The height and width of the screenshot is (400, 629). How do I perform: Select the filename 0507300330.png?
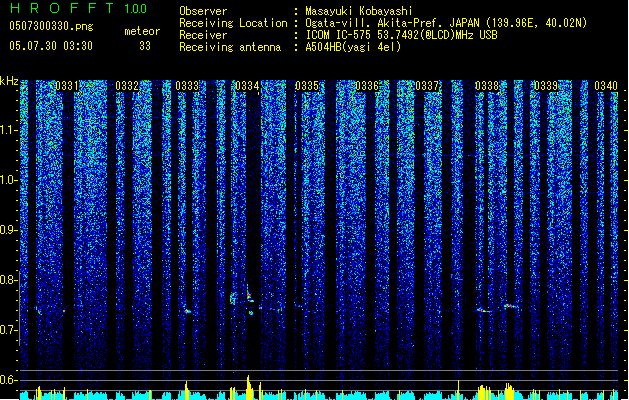(x=51, y=26)
